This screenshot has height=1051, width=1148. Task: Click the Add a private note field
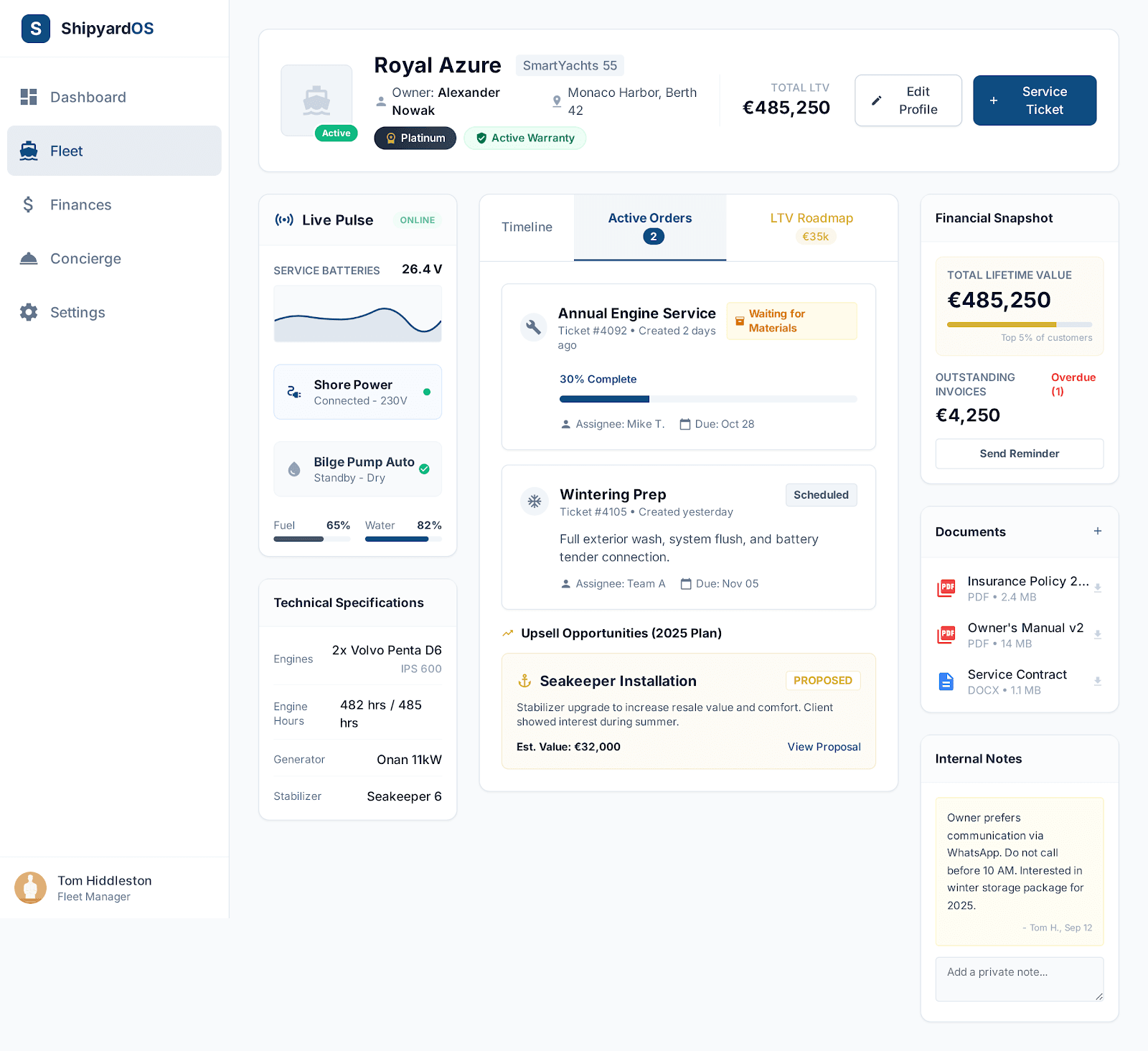(1019, 979)
